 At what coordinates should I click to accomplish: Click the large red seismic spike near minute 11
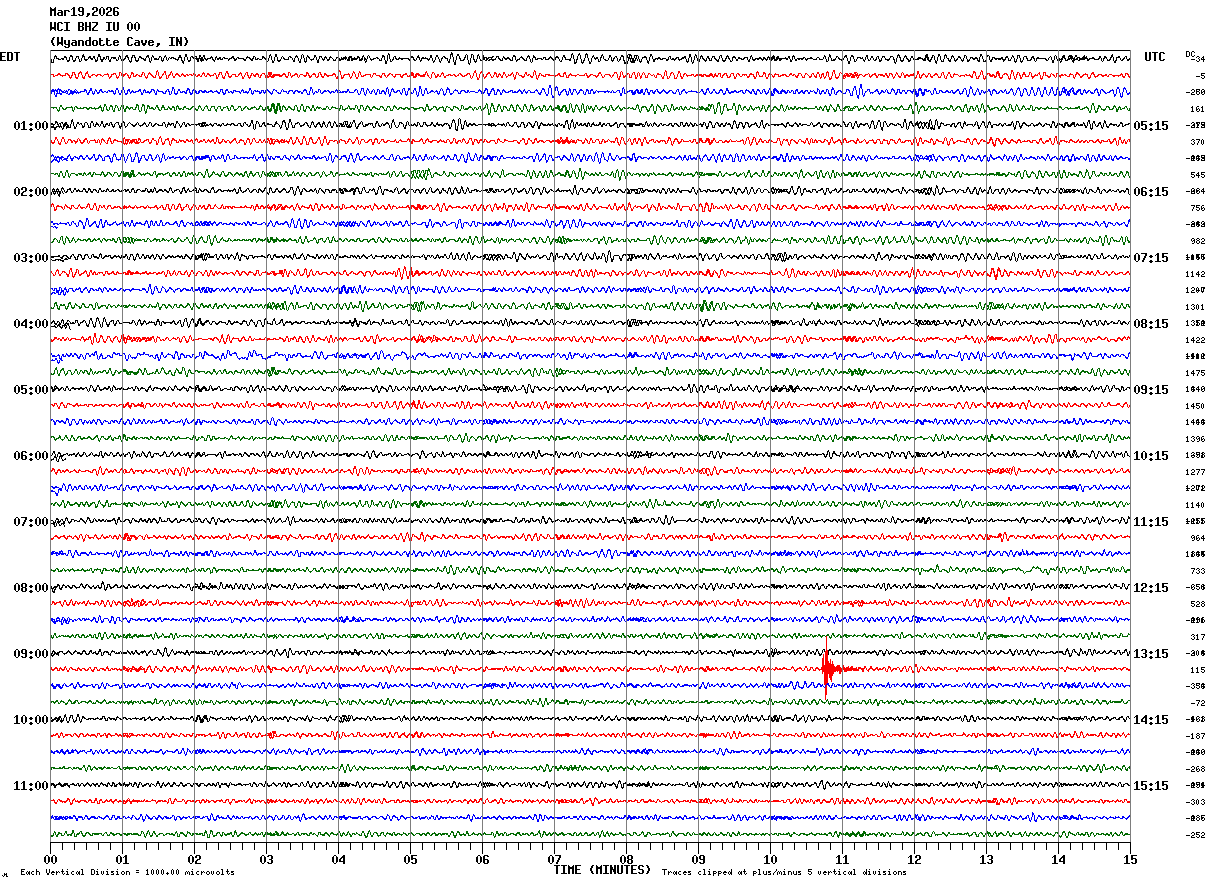coord(827,668)
